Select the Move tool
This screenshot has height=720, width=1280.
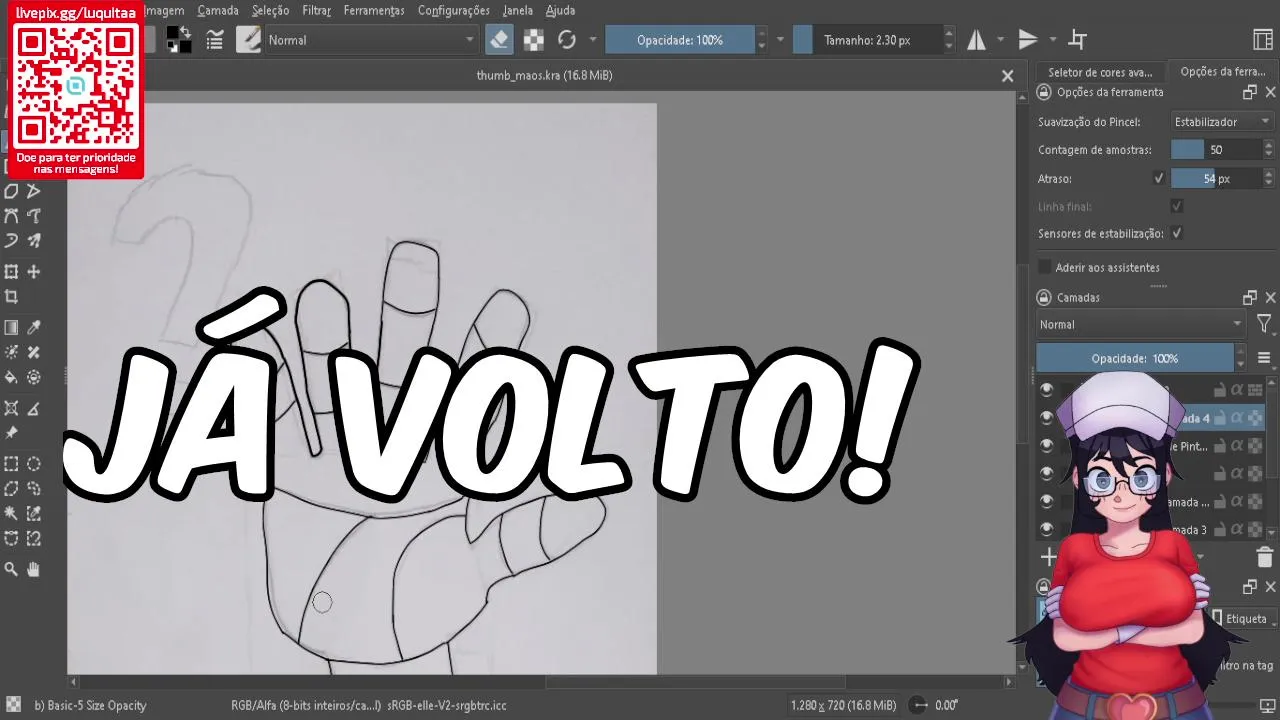pos(34,272)
